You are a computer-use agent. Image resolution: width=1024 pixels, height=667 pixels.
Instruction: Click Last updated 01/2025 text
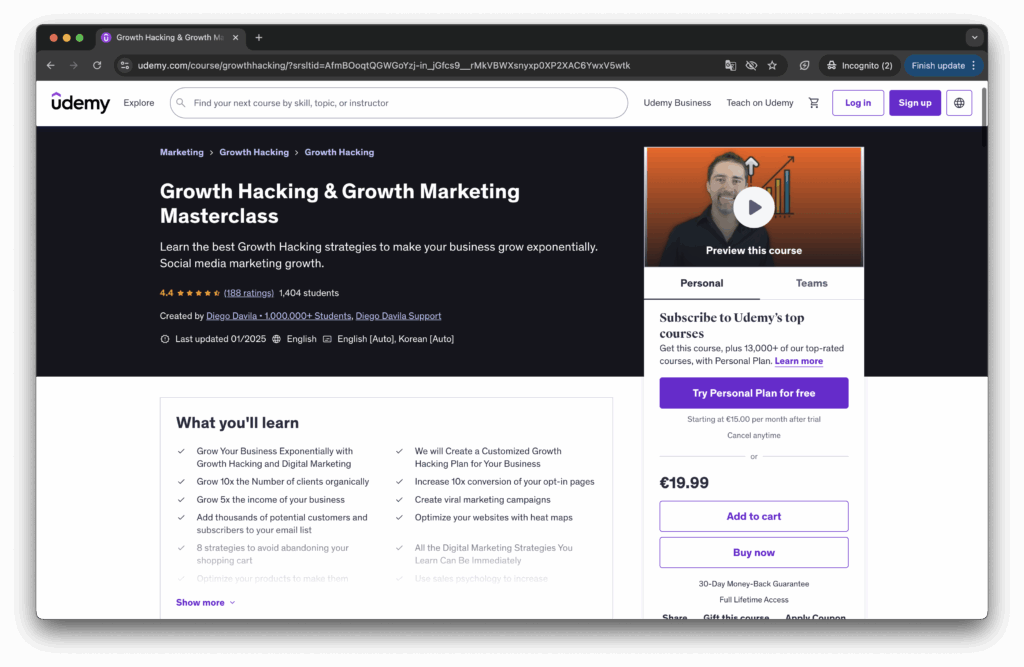click(221, 338)
